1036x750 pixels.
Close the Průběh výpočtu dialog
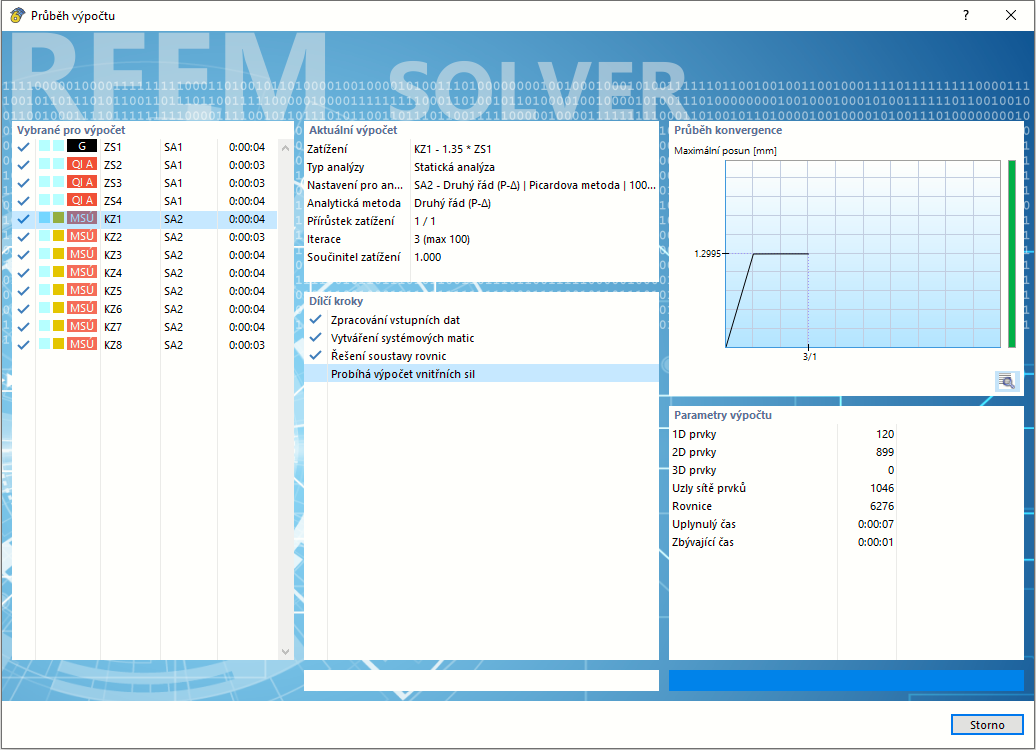(1011, 15)
